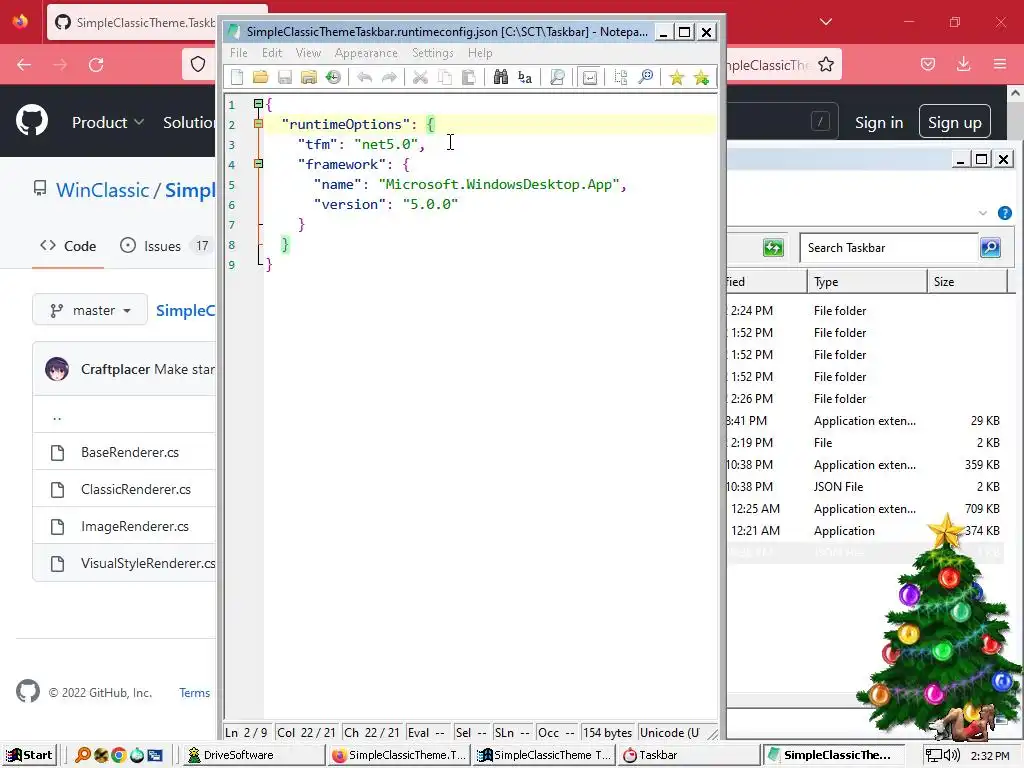This screenshot has height=768, width=1024.
Task: Click "Microsoft.WindowsDesktop.App" value on line 5
Action: [x=499, y=184]
